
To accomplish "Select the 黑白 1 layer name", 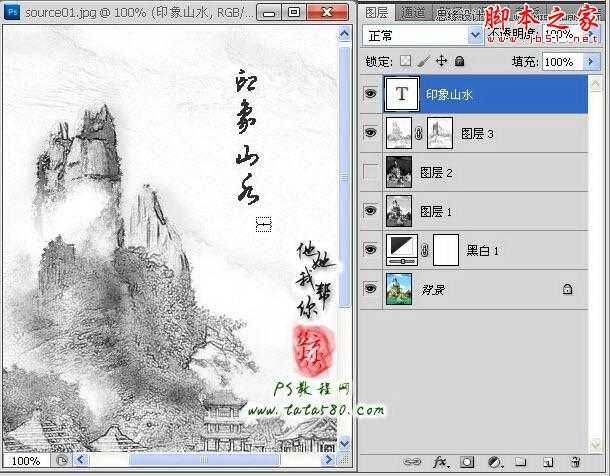I will pos(482,251).
